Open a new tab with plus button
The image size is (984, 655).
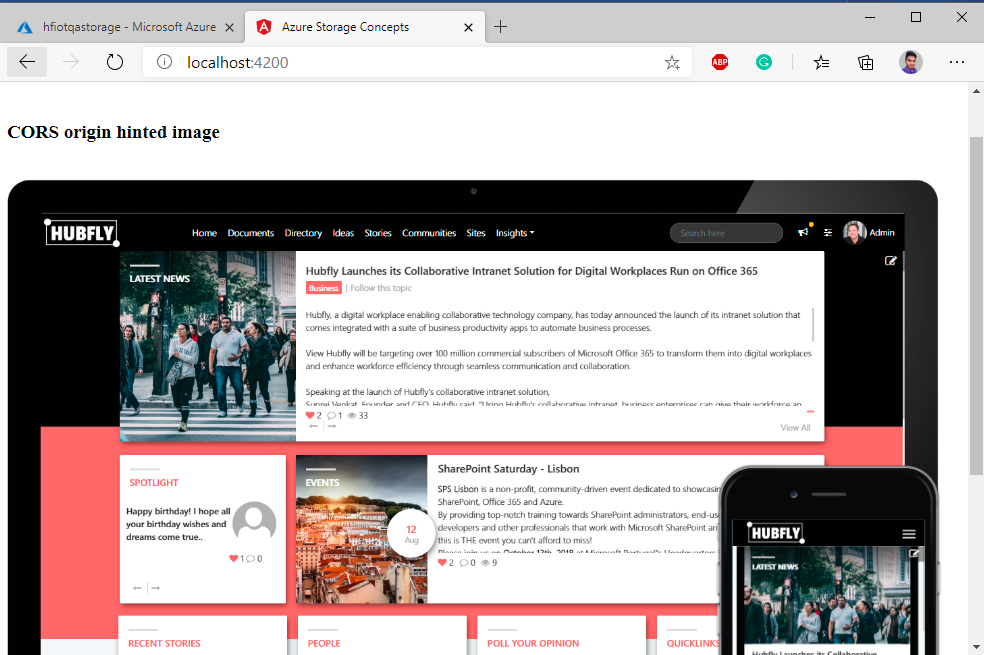[x=500, y=26]
